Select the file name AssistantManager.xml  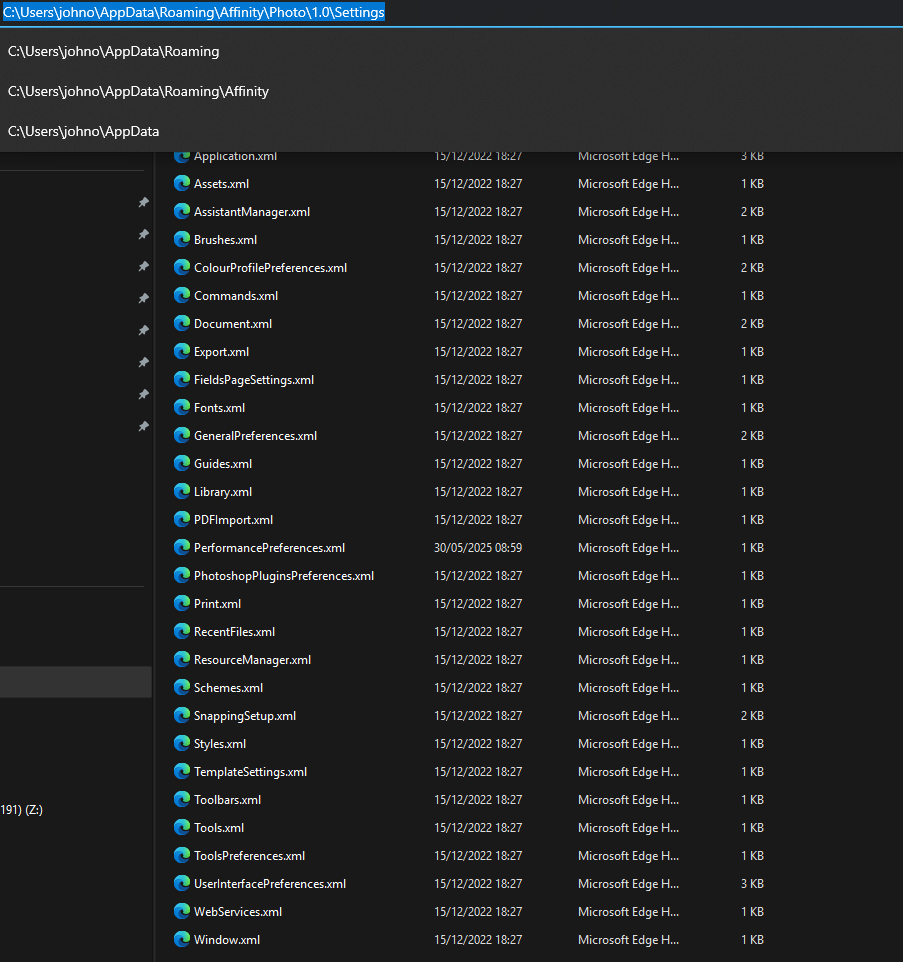(x=252, y=212)
